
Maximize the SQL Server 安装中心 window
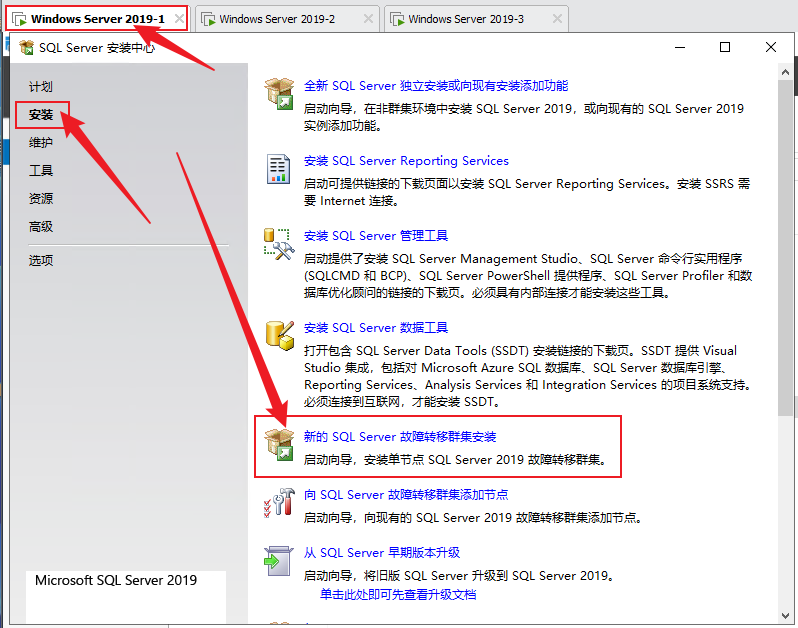pos(725,47)
